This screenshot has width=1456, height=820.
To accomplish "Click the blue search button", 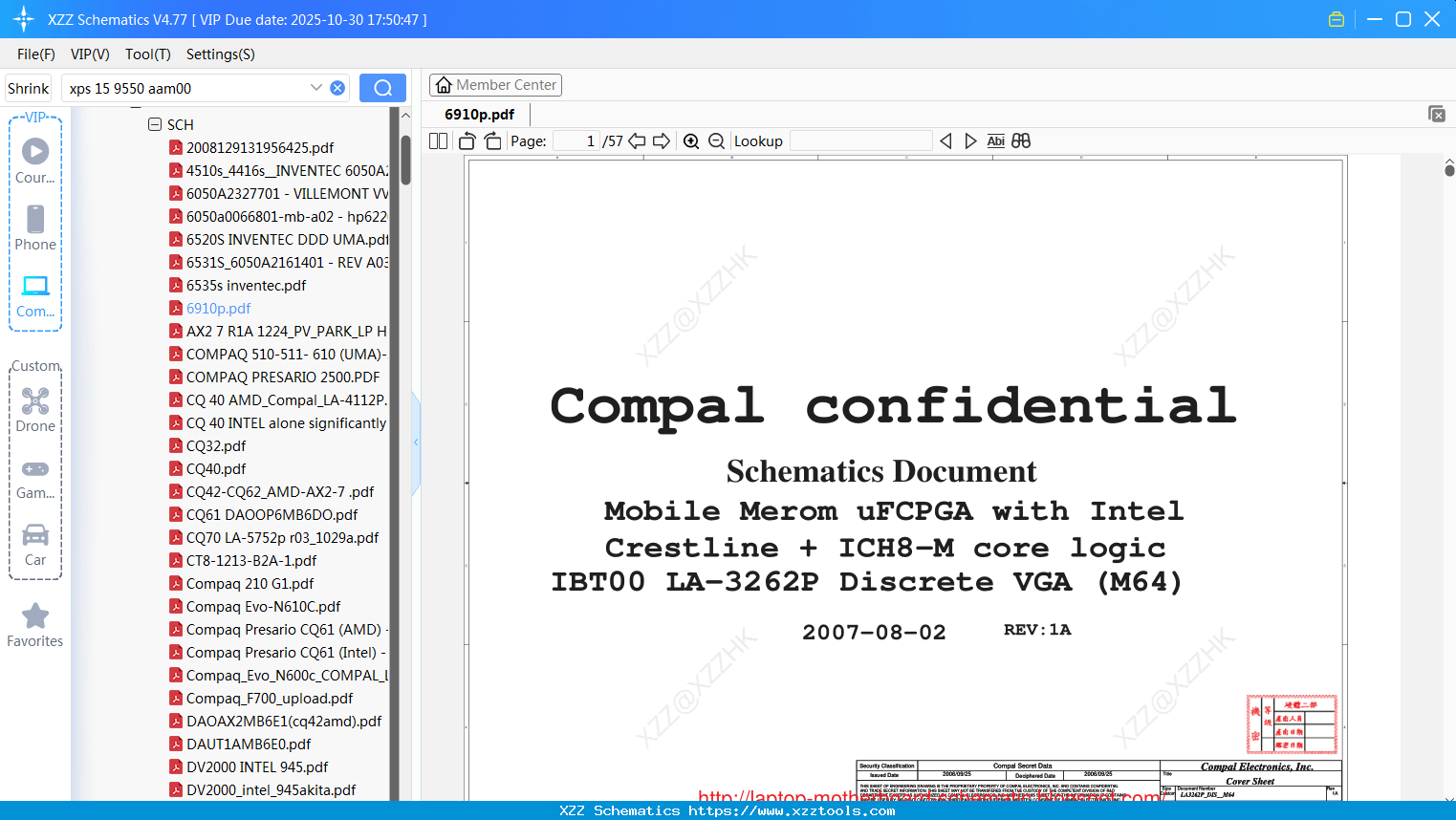I will click(382, 88).
